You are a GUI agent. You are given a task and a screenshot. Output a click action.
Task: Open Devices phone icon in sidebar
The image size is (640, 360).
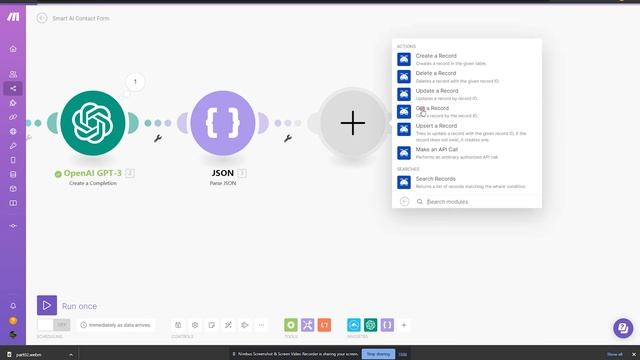[13, 160]
